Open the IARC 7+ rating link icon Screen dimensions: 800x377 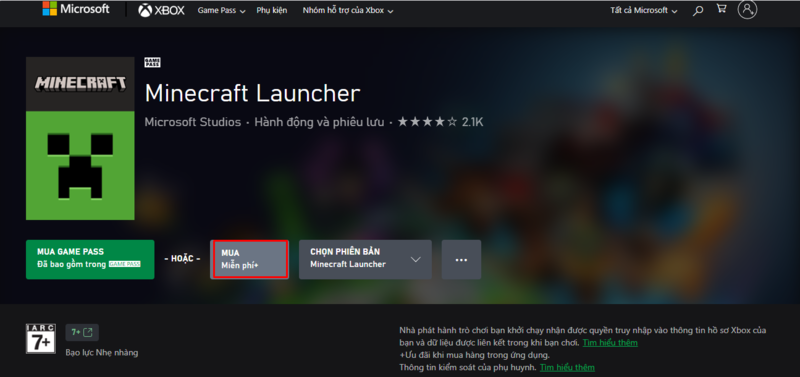coord(82,333)
